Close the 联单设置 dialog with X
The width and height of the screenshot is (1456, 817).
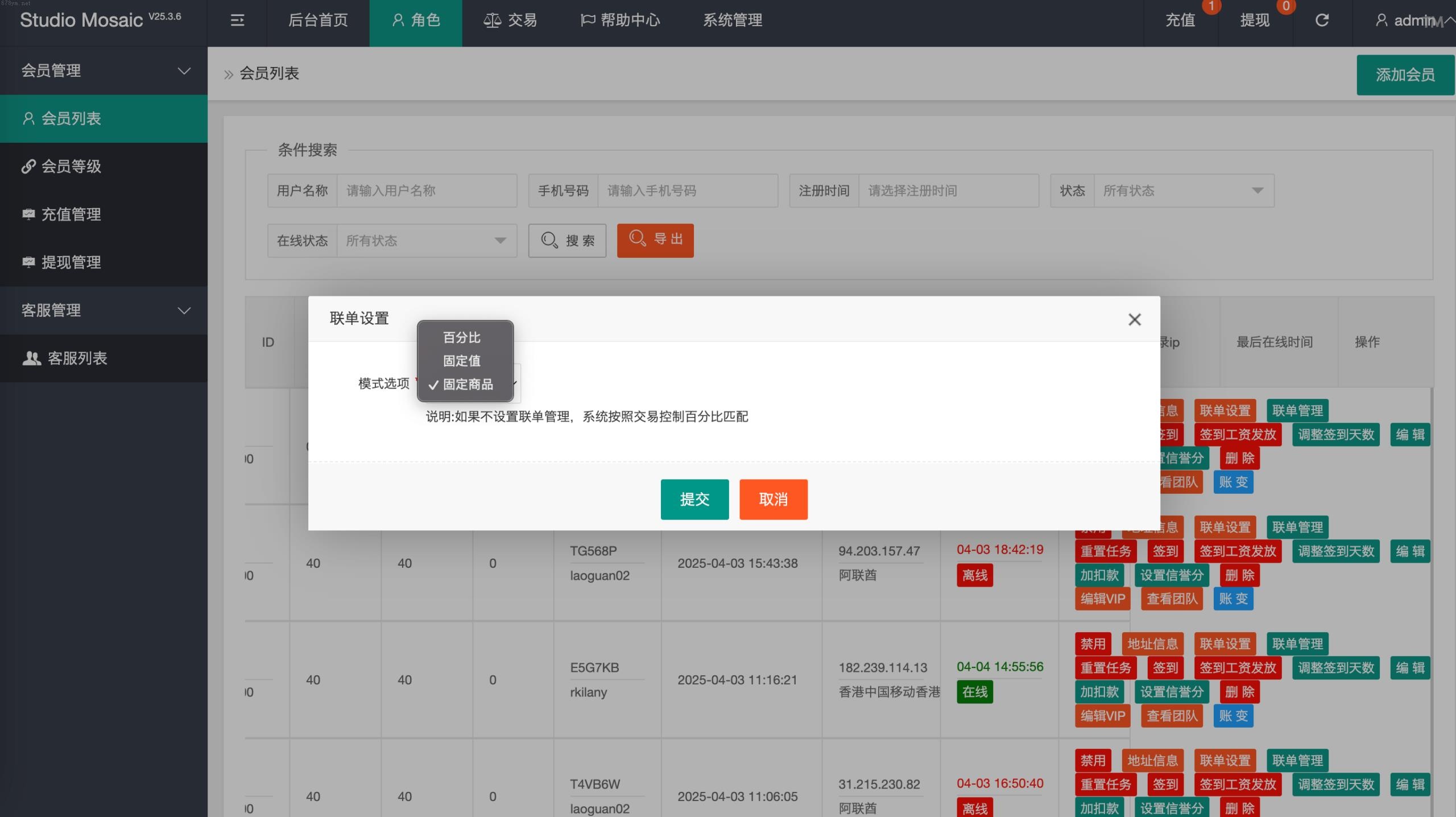(x=1134, y=320)
